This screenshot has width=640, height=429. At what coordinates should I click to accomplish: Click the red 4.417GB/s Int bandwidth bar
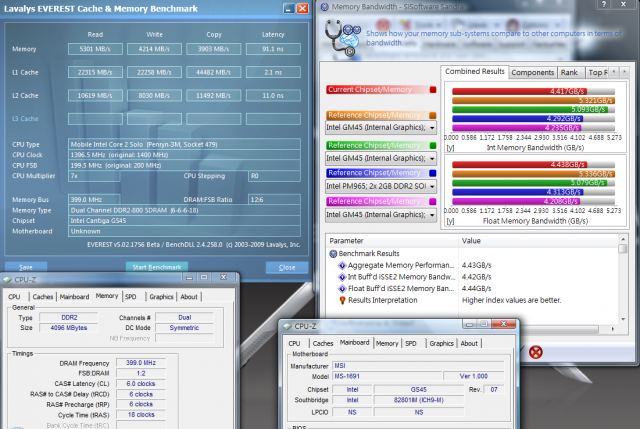(519, 91)
